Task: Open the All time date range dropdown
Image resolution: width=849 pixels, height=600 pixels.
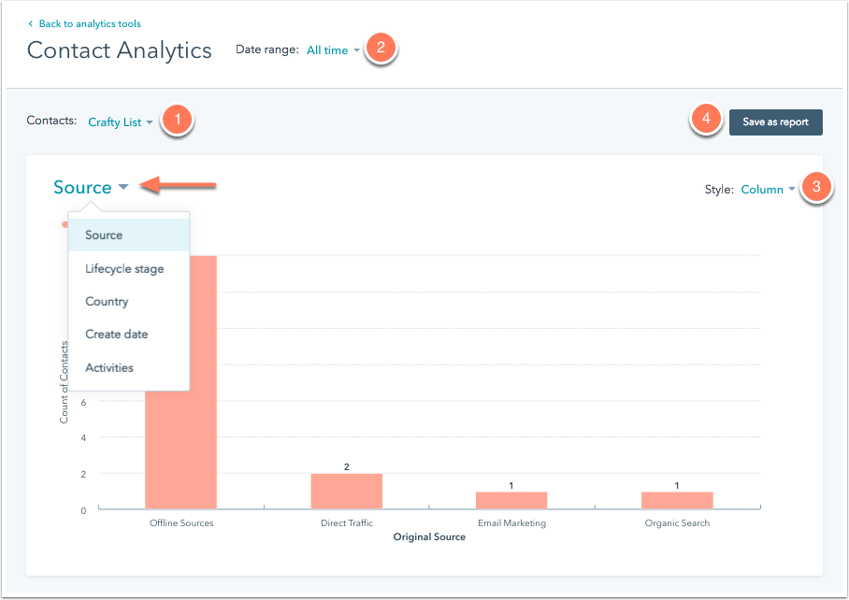Action: tap(333, 50)
